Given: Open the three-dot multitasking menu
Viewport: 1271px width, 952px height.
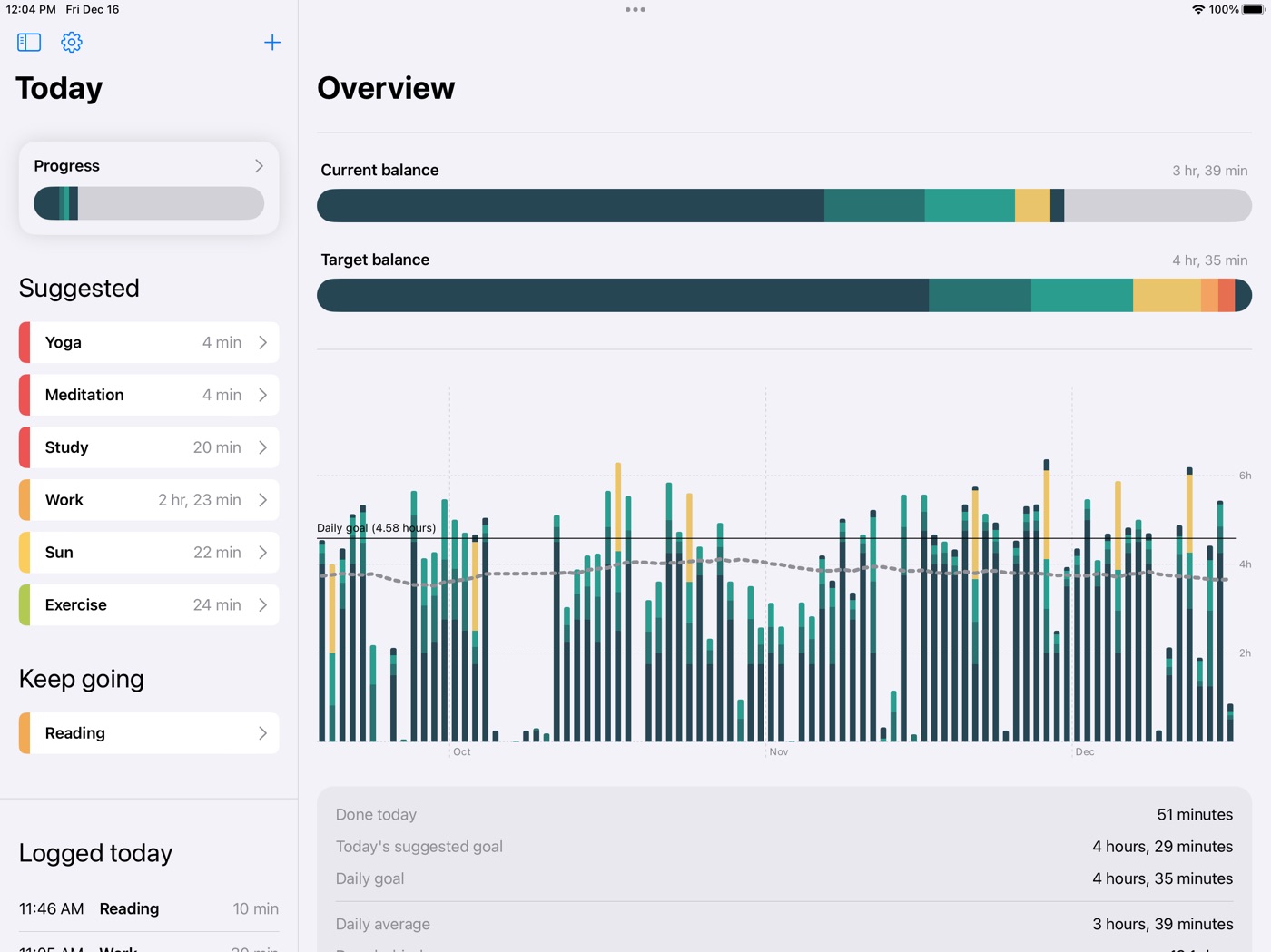Looking at the screenshot, I should (635, 10).
